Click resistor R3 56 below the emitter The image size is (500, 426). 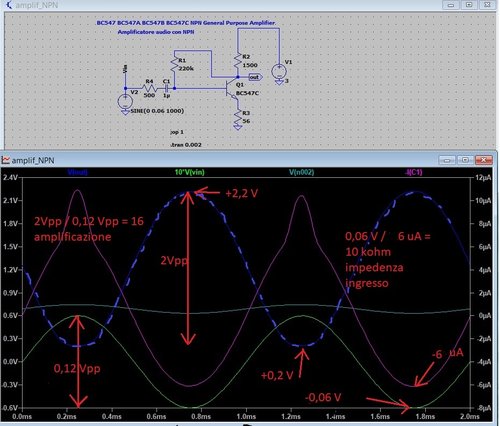(x=237, y=117)
